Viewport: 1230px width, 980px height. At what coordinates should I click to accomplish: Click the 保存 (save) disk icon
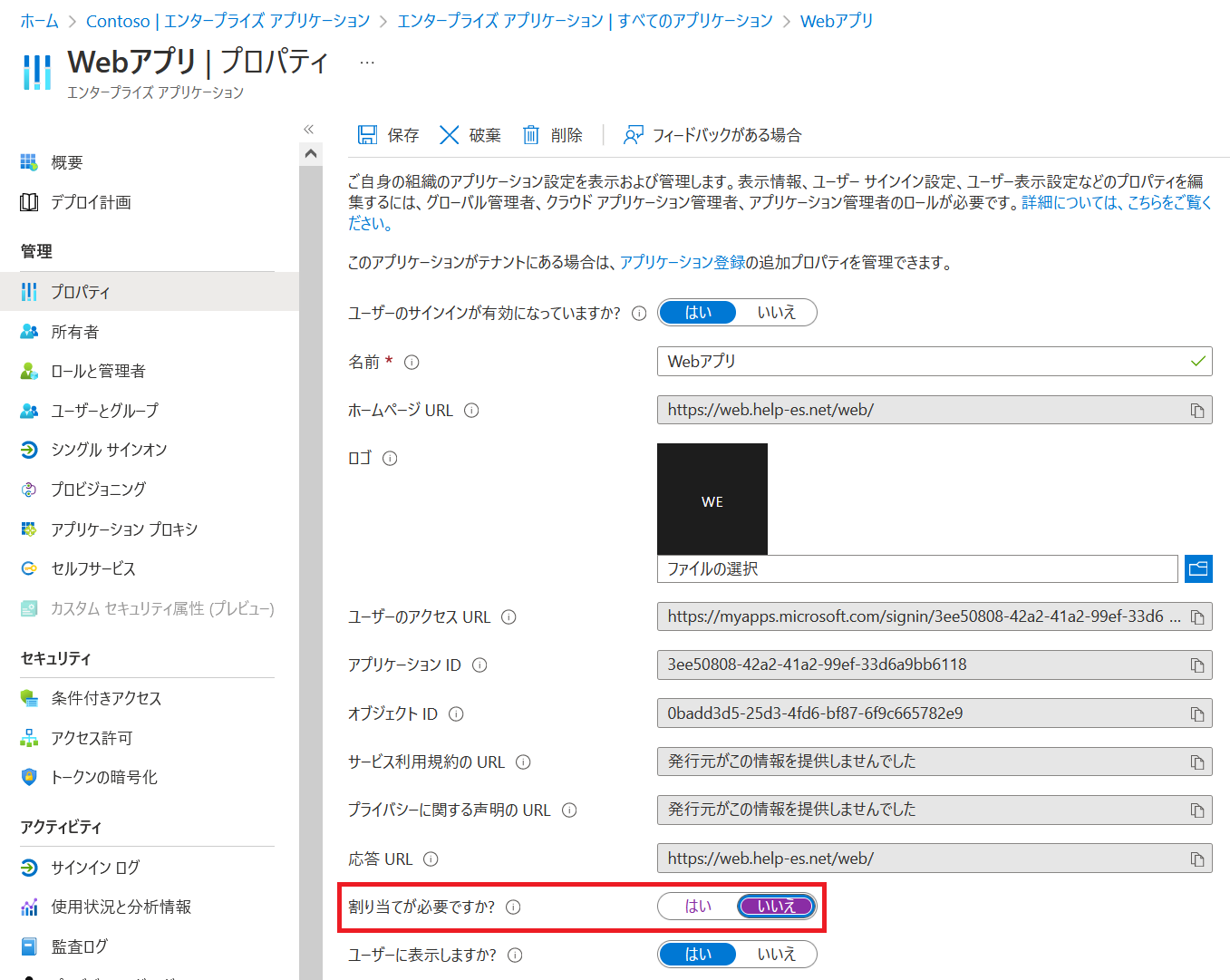point(367,135)
